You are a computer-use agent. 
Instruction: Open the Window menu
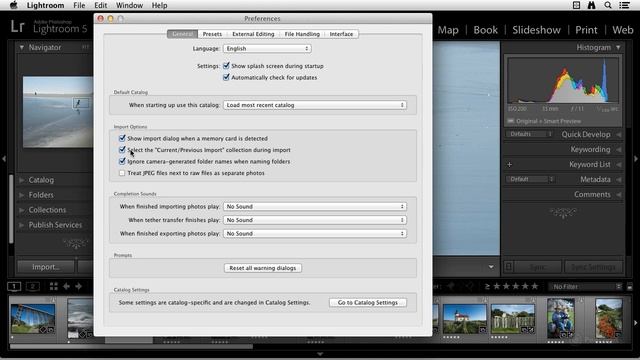129,5
